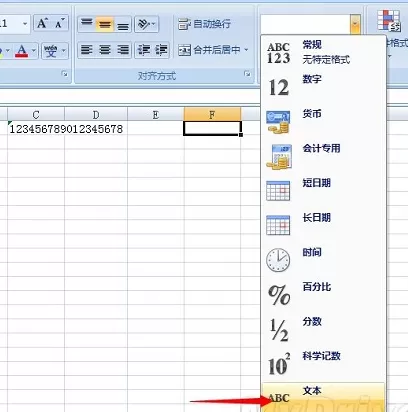Select column D header

coord(96,114)
